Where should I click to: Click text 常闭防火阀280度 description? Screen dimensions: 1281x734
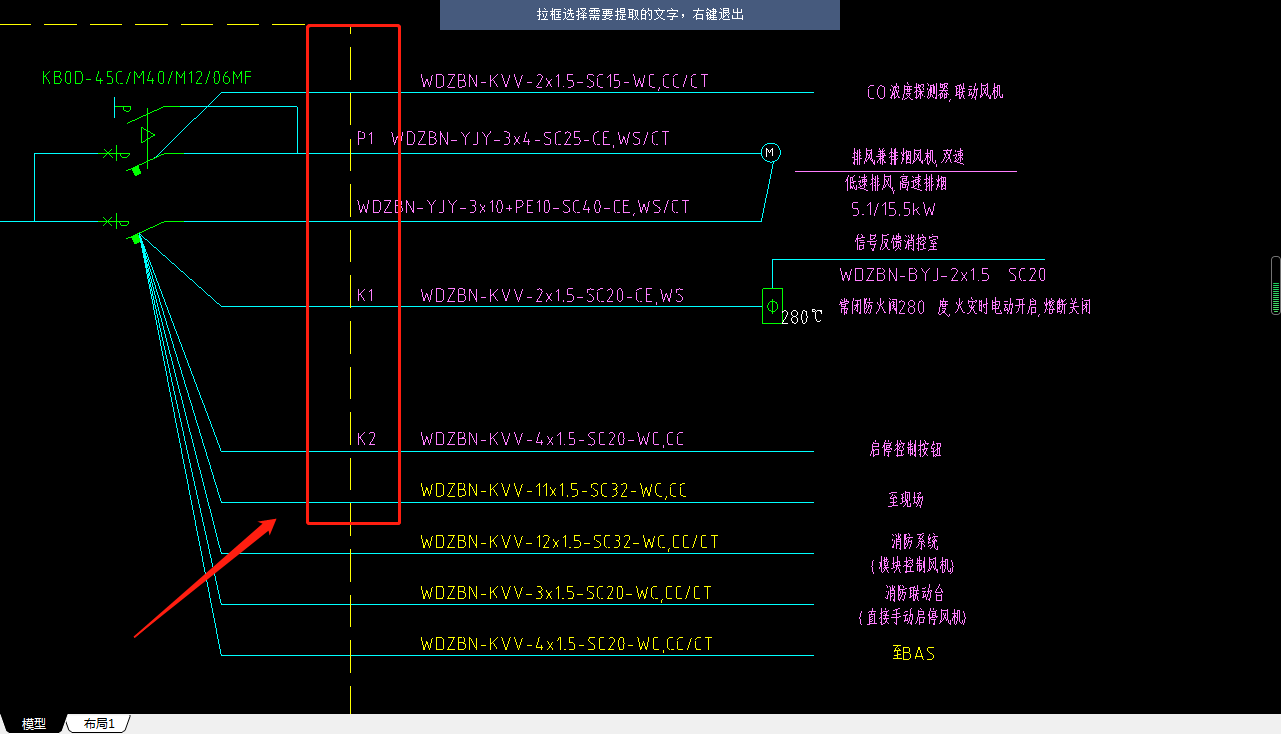(x=964, y=307)
